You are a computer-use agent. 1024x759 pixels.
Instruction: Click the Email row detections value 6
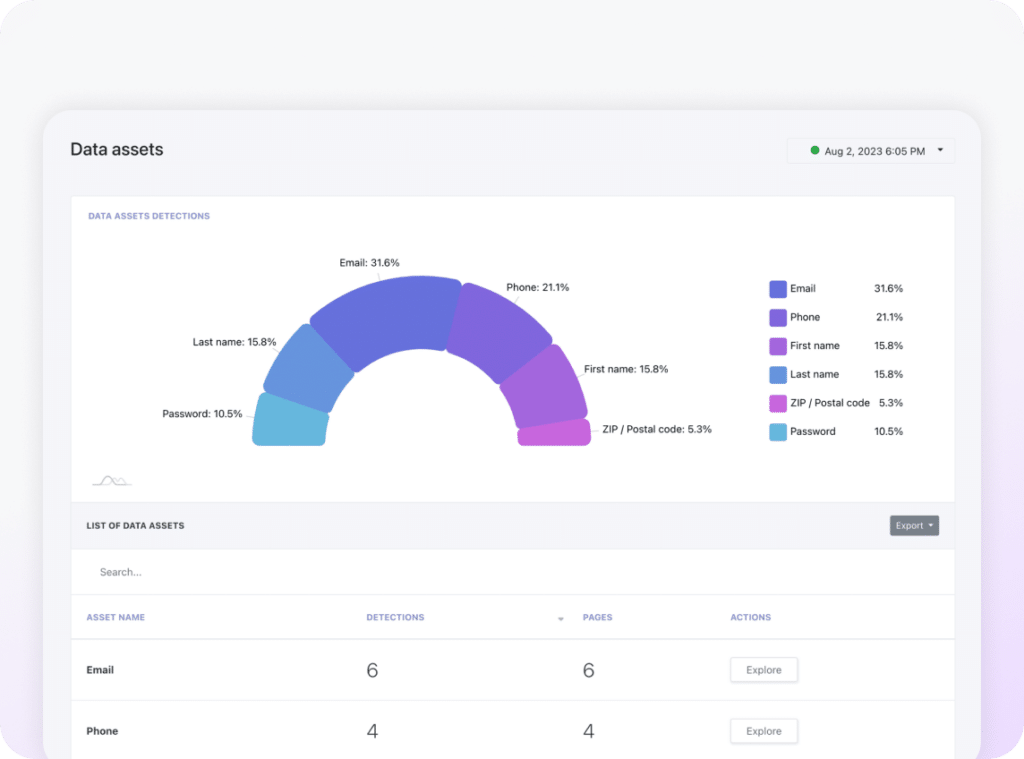pos(372,670)
